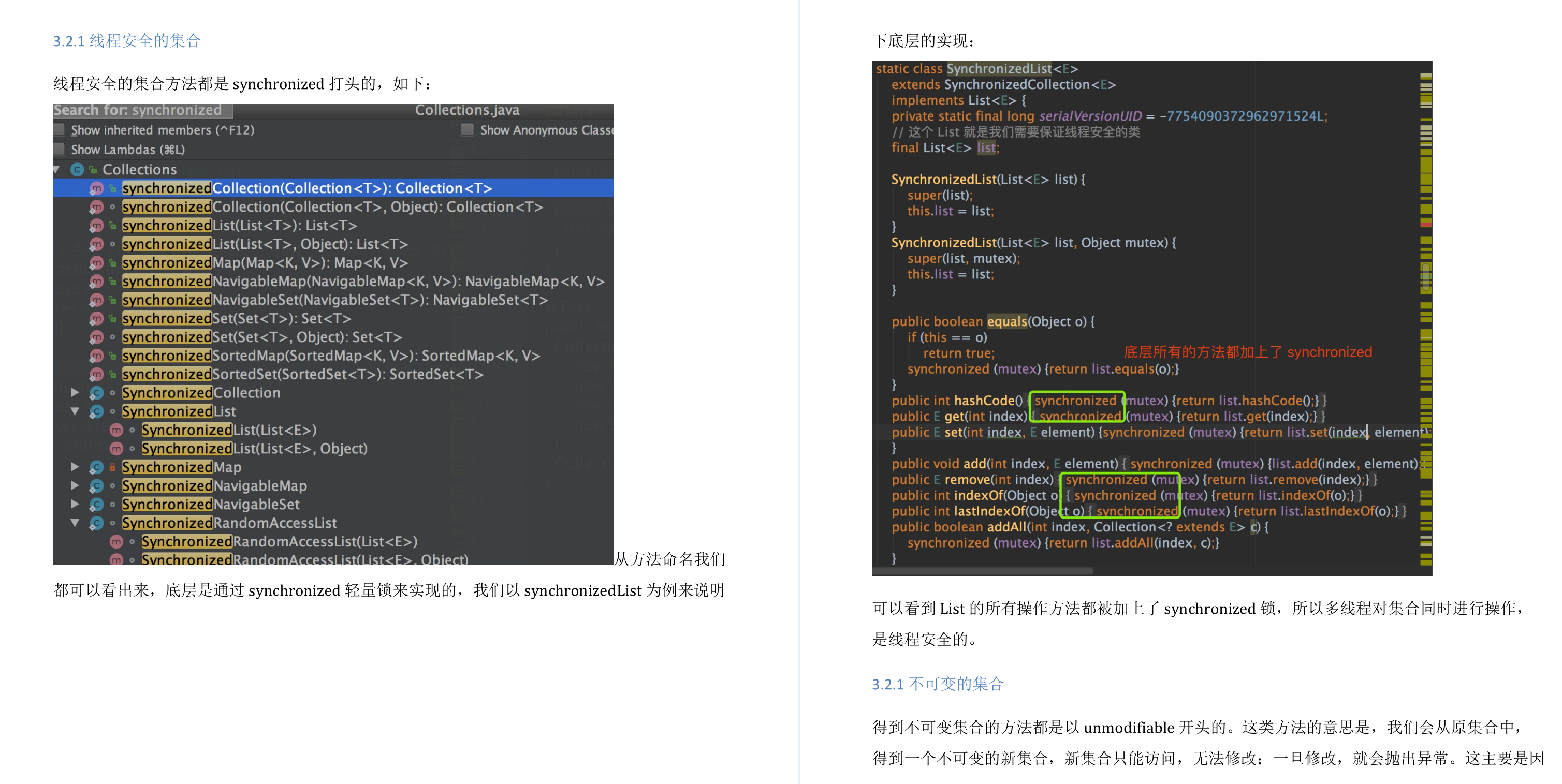1562x784 pixels.
Task: Click the 3.2.1 线程安全的集合 heading
Action: click(127, 41)
